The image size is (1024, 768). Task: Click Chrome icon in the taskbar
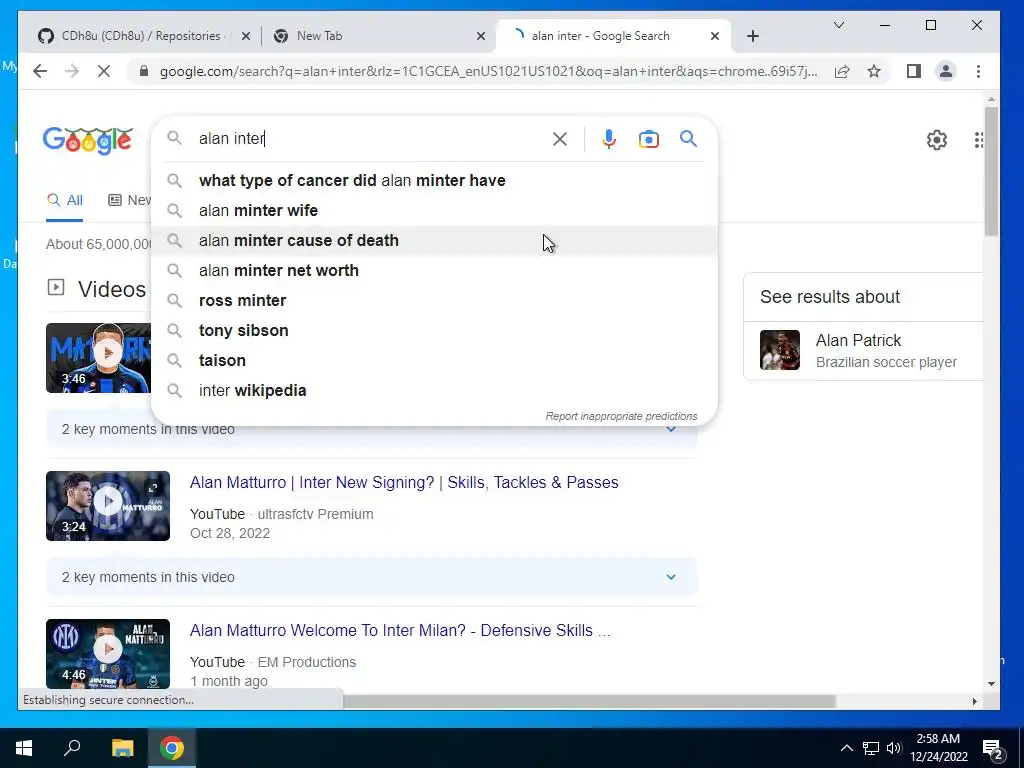pyautogui.click(x=172, y=748)
